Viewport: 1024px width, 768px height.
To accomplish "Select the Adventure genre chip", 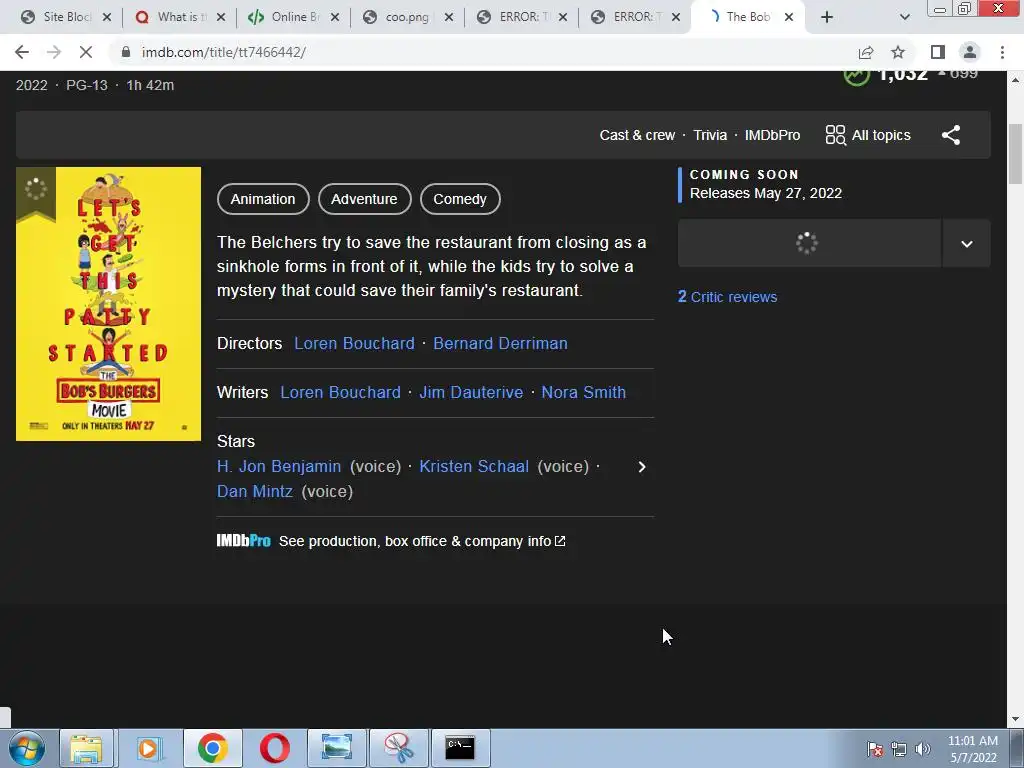I will click(364, 199).
